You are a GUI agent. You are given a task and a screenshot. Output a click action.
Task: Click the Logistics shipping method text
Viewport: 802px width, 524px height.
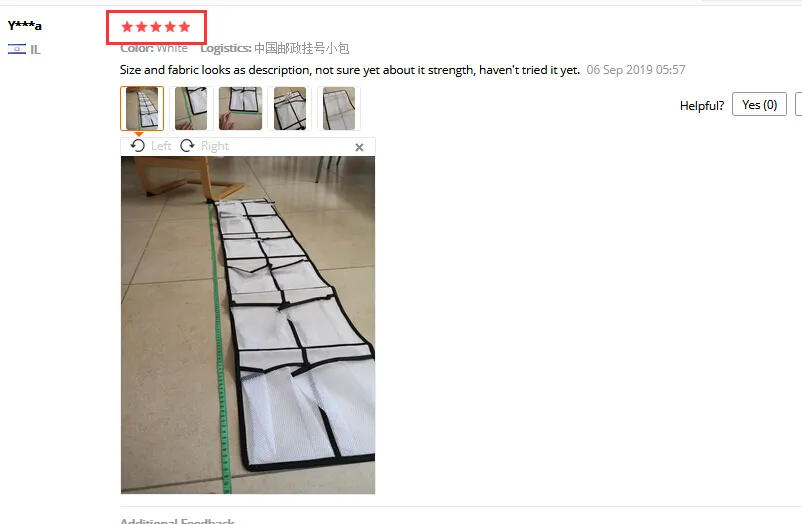(275, 48)
